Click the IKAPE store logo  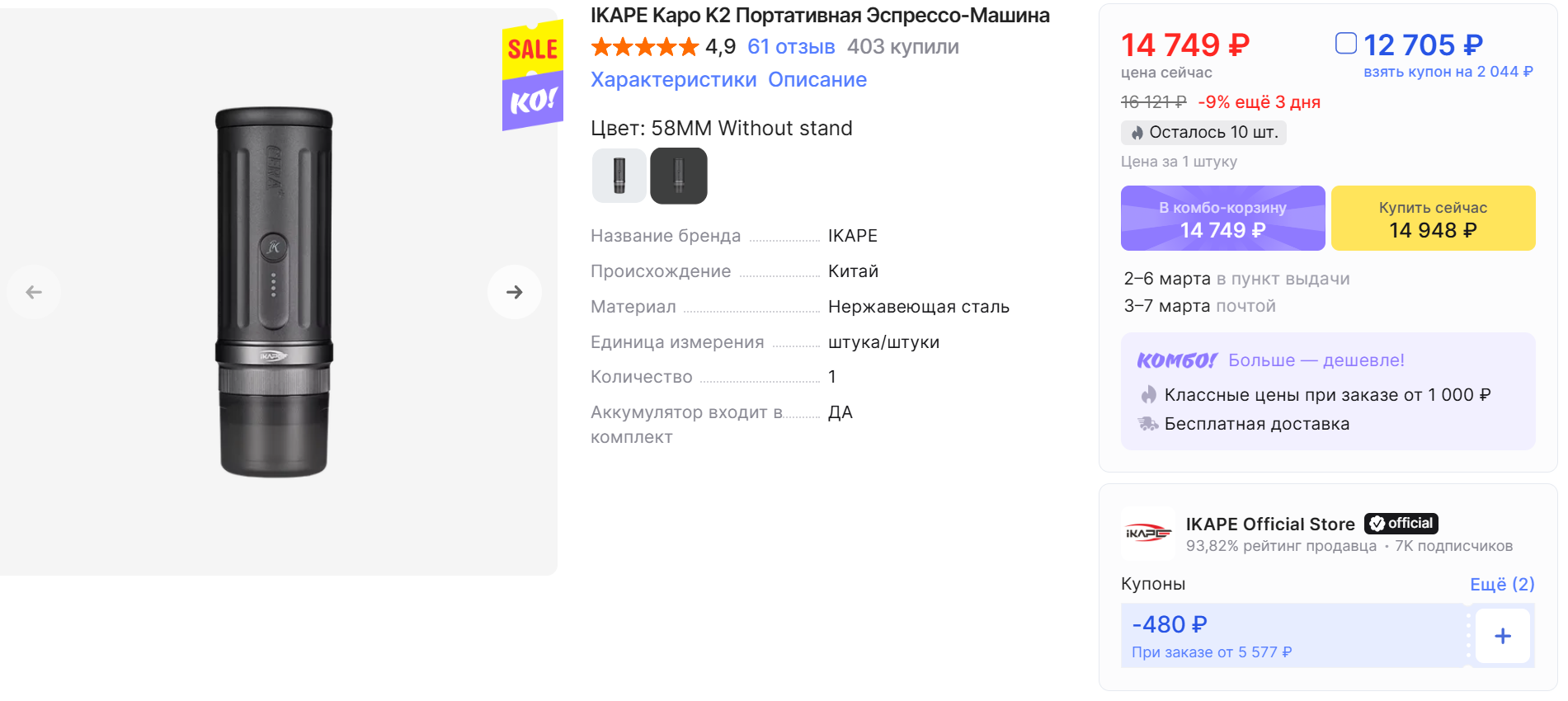(x=1148, y=534)
